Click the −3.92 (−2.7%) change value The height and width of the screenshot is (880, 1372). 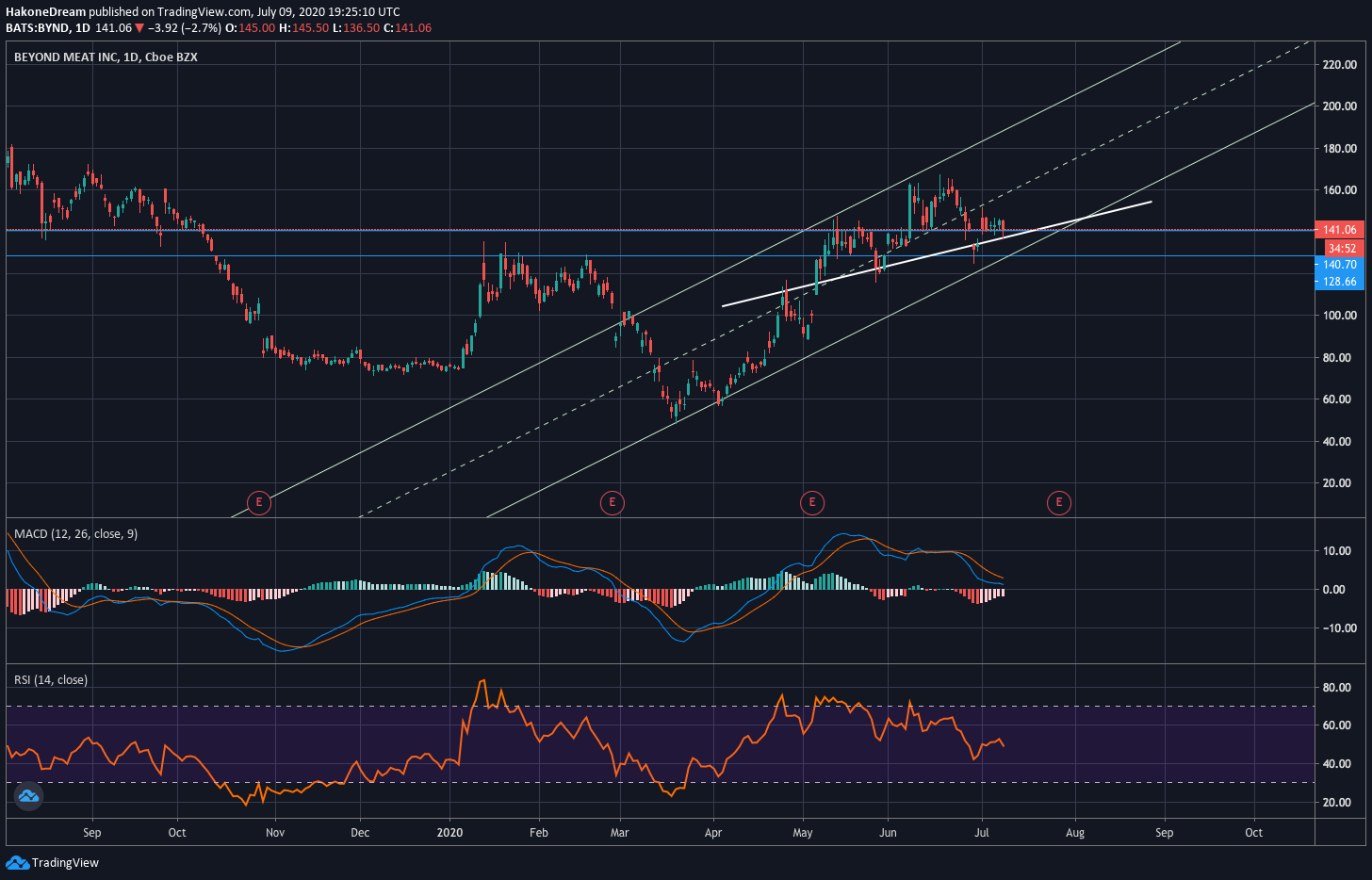(x=185, y=28)
